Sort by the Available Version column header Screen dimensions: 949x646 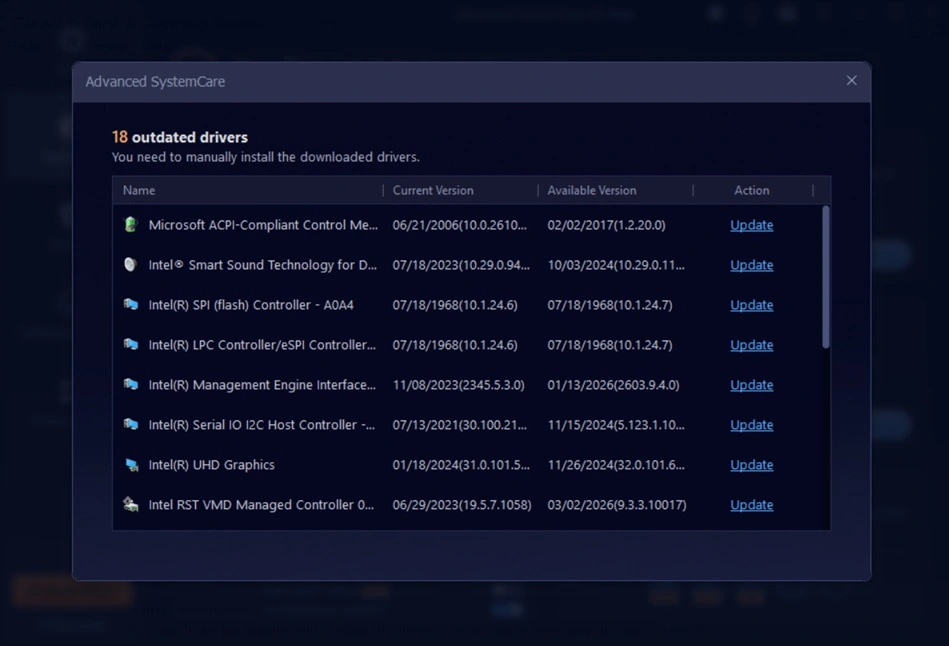(x=592, y=190)
